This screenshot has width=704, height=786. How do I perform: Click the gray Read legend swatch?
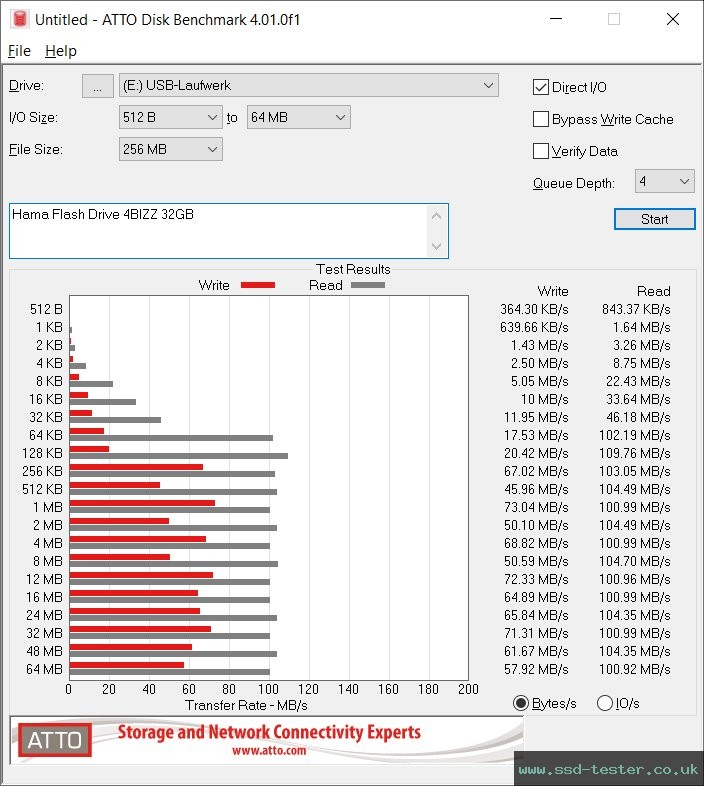[x=368, y=285]
